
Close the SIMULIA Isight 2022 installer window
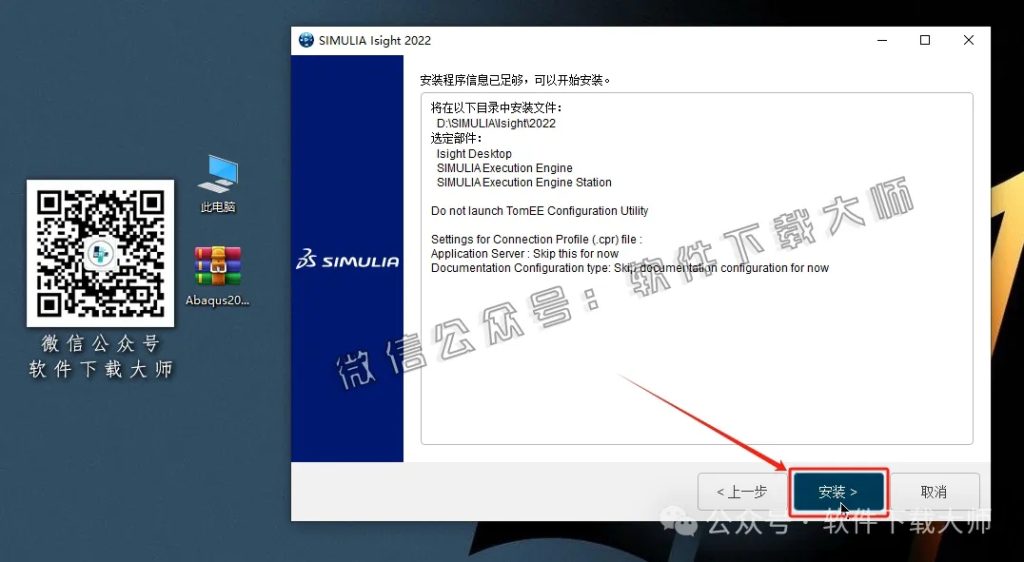(968, 40)
